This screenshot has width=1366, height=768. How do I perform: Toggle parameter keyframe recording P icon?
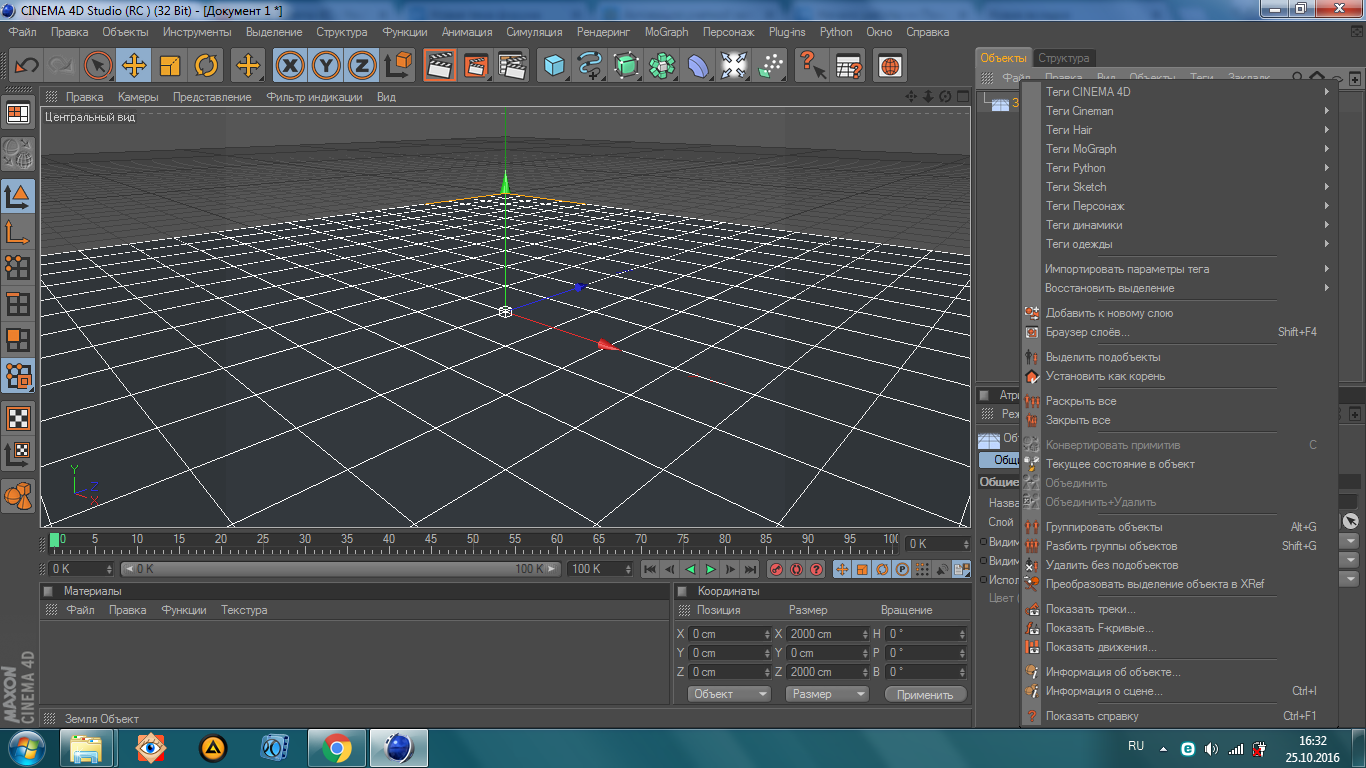pos(902,569)
